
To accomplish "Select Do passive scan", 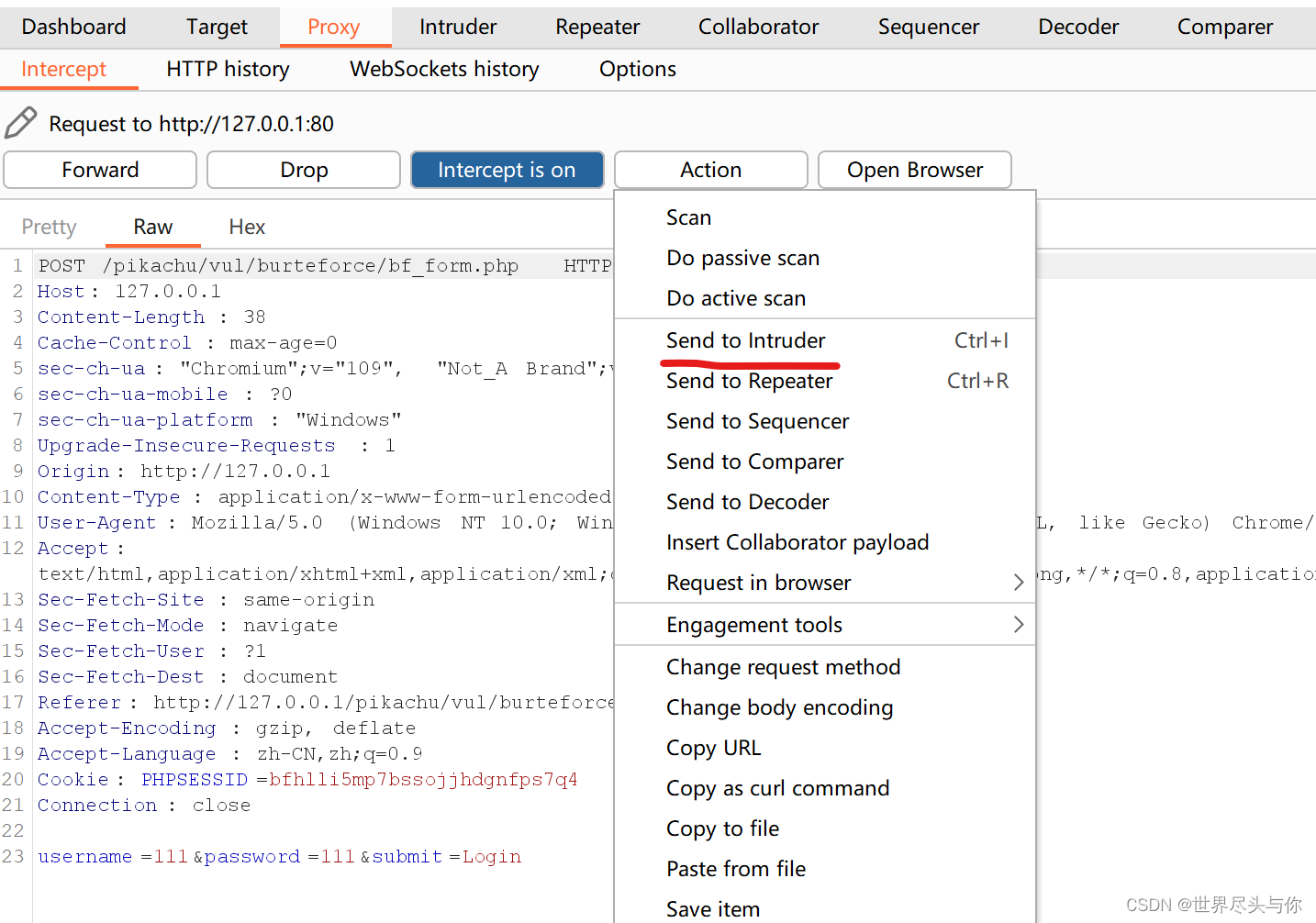I will [x=825, y=258].
